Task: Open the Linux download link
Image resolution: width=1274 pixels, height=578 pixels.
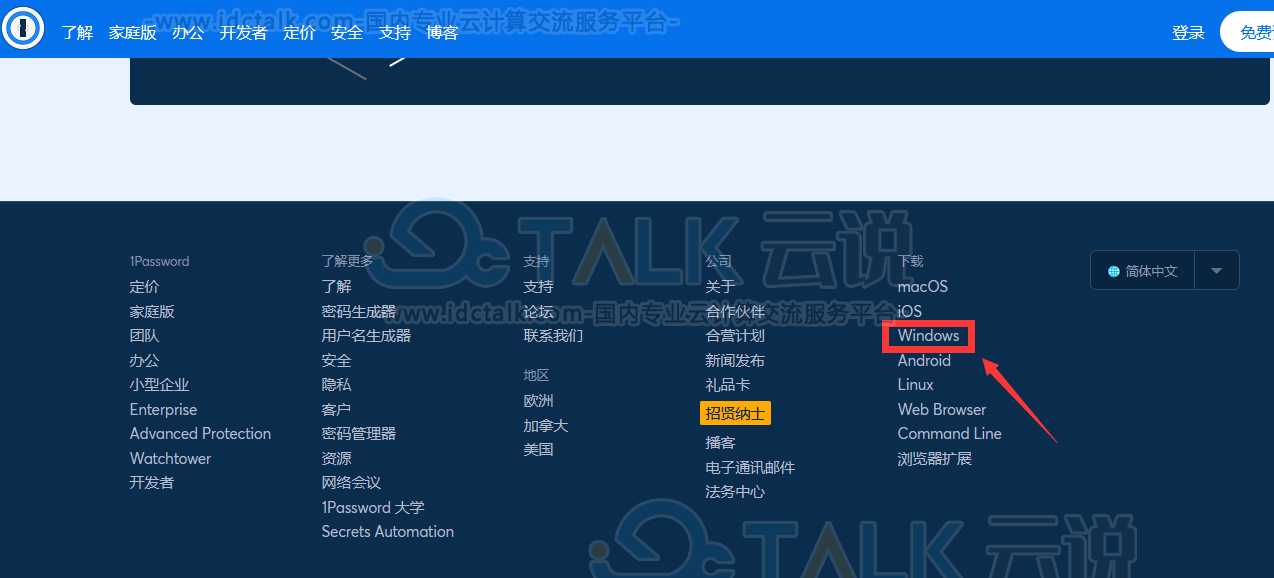Action: pos(916,385)
